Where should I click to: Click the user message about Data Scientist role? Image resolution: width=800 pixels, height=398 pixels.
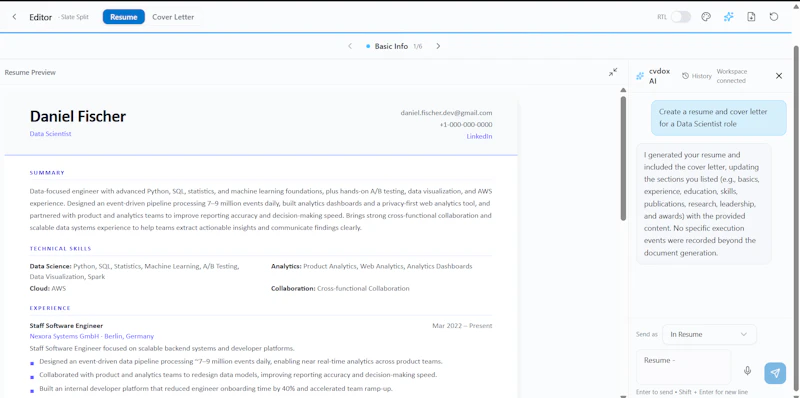click(718, 118)
